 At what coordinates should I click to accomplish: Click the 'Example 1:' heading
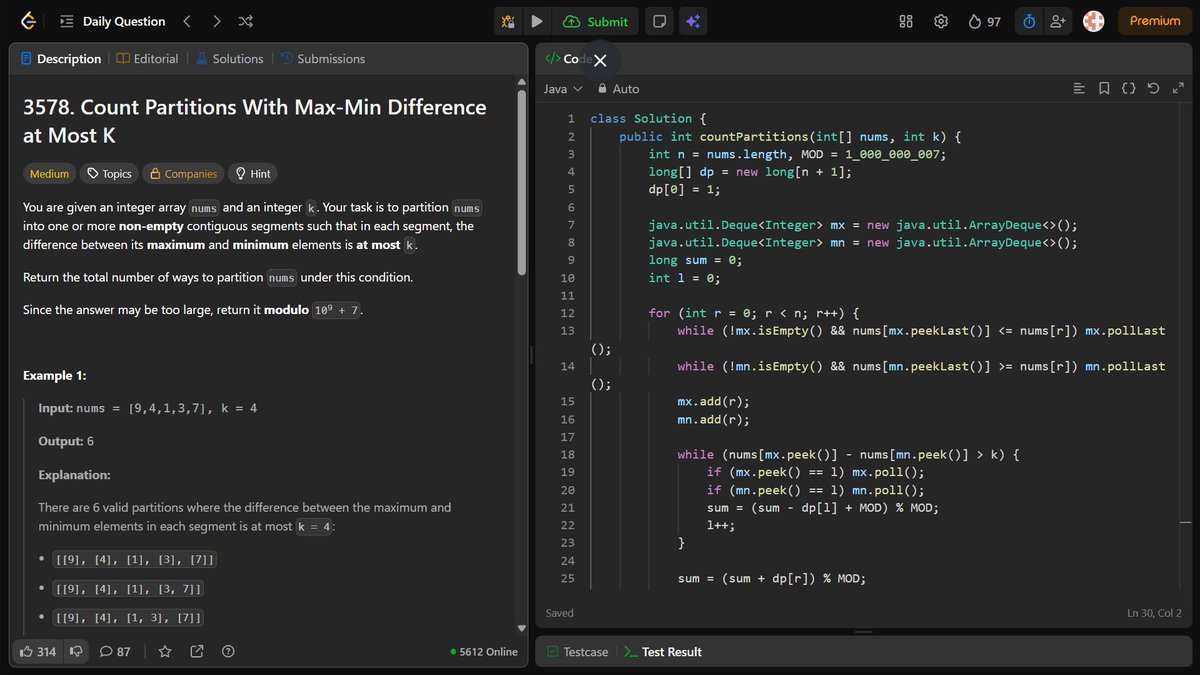pos(55,376)
